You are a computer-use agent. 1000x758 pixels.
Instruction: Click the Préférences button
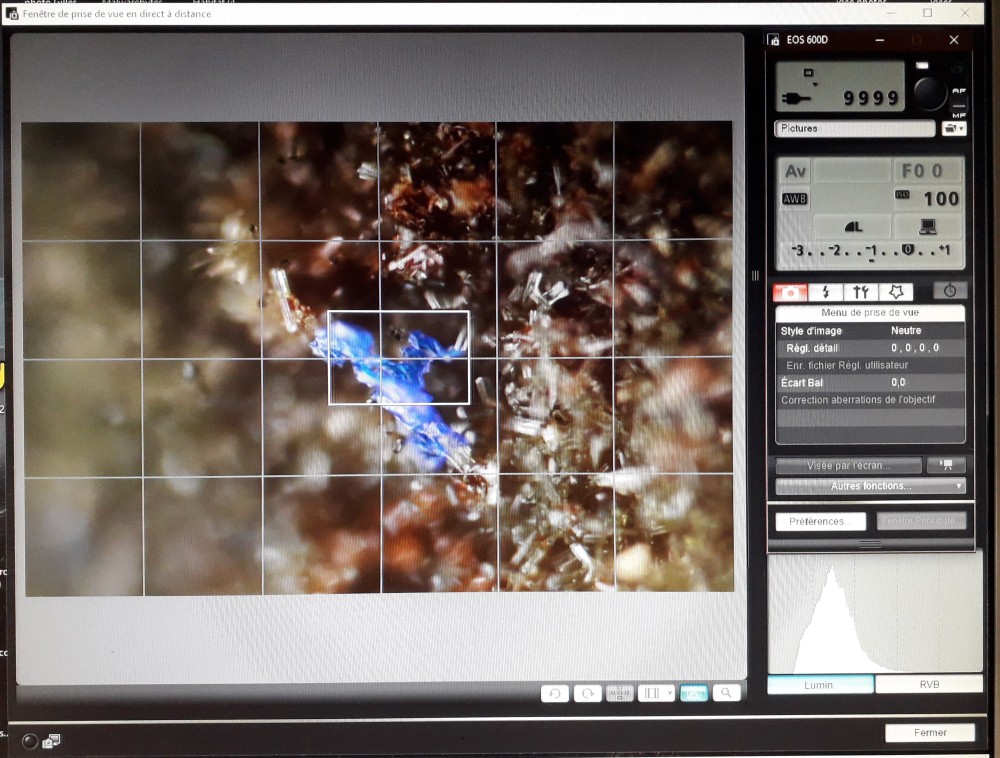[820, 521]
